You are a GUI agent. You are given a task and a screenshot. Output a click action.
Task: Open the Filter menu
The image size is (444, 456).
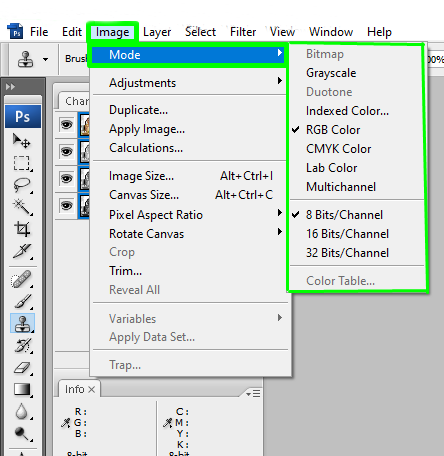tap(243, 32)
